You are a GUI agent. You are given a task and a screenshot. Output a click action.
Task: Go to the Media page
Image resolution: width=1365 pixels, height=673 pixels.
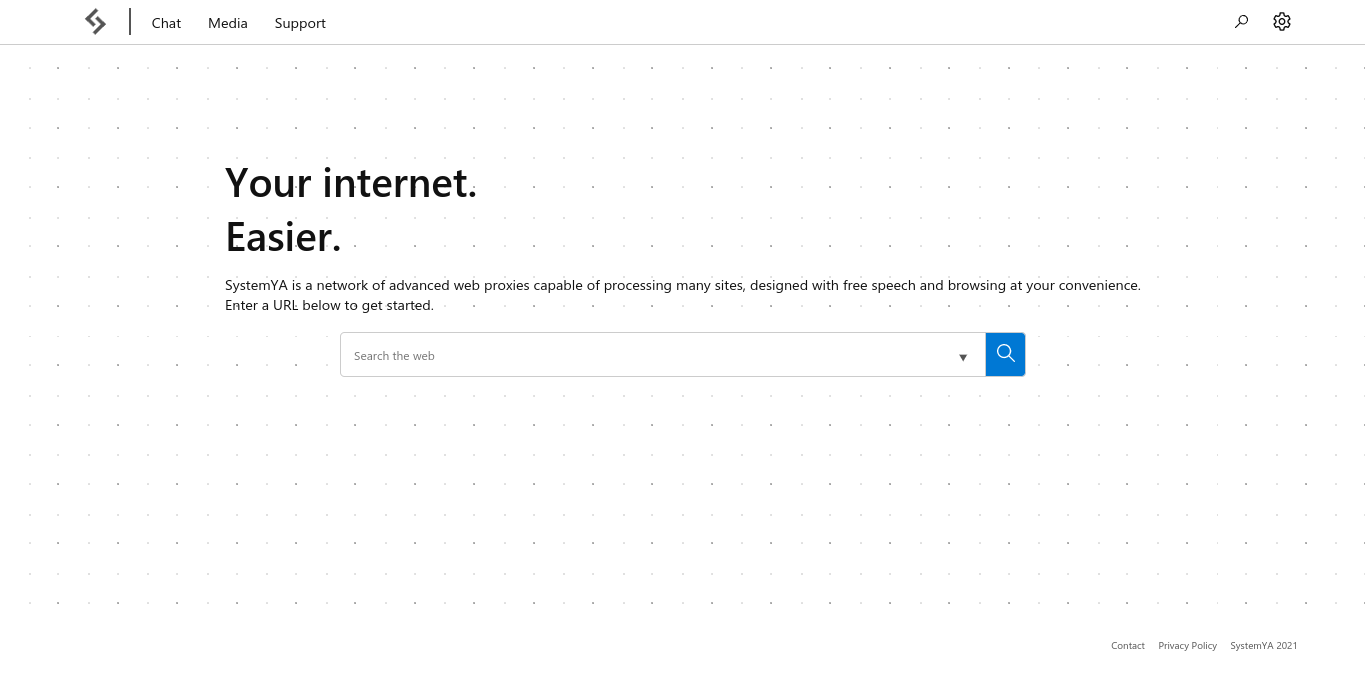tap(228, 23)
